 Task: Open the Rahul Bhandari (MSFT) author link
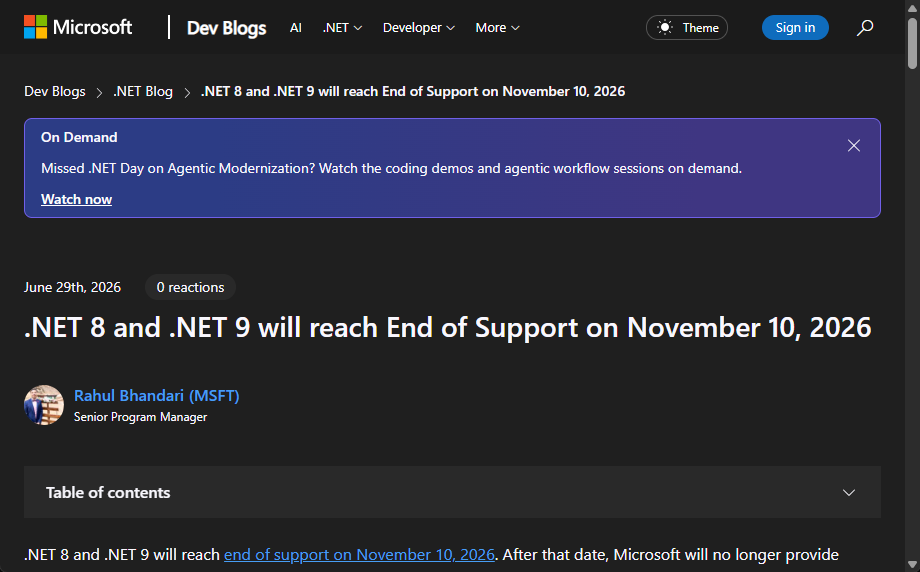157,395
